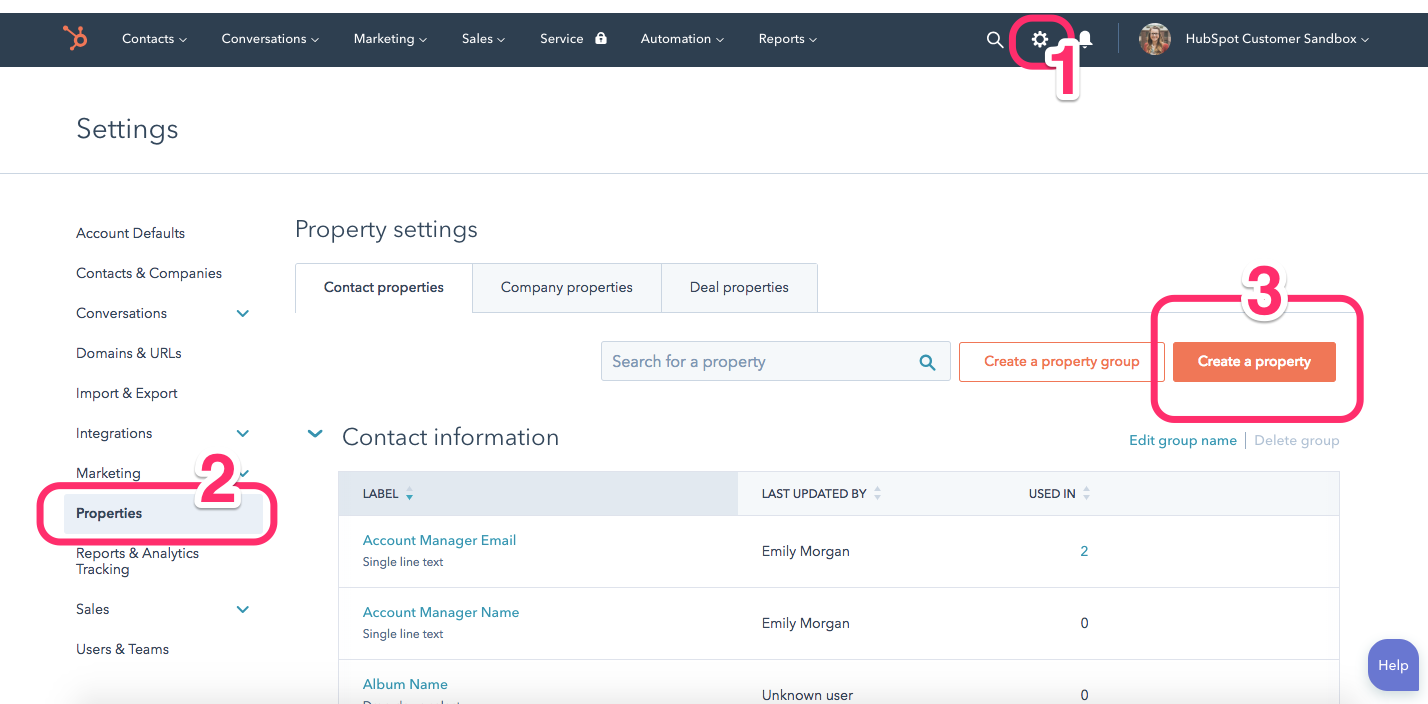Click the Create a property button
The image size is (1428, 704).
[x=1254, y=362]
